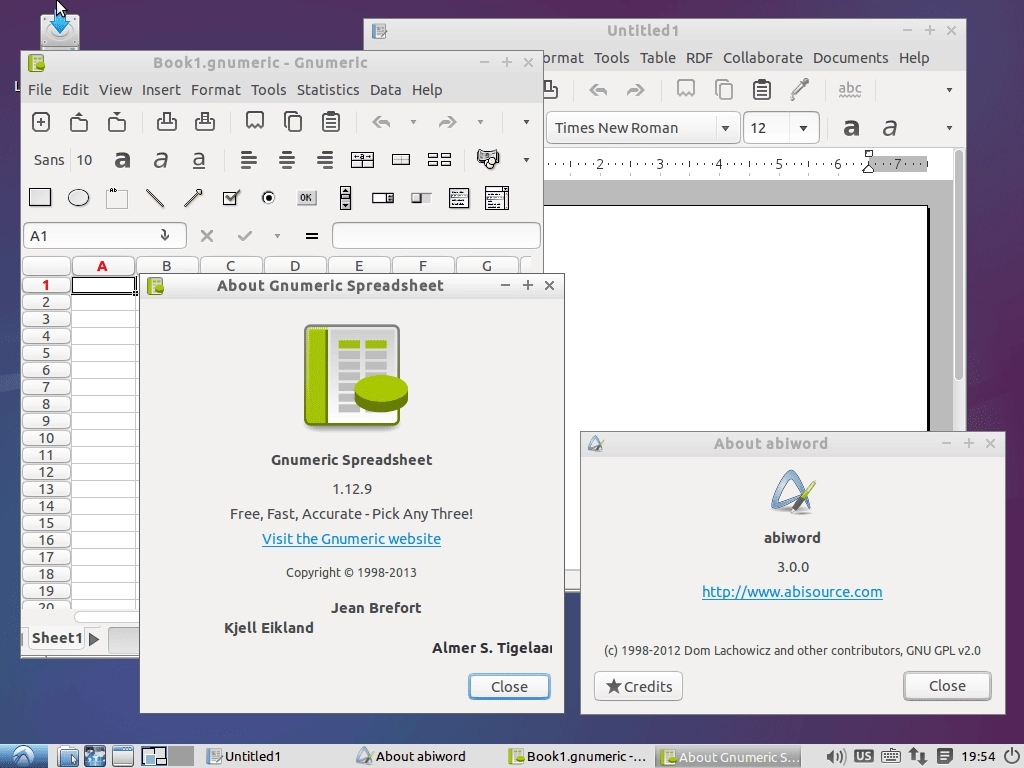Image resolution: width=1024 pixels, height=768 pixels.
Task: Open Gnumeric print preview icon
Action: click(x=205, y=122)
